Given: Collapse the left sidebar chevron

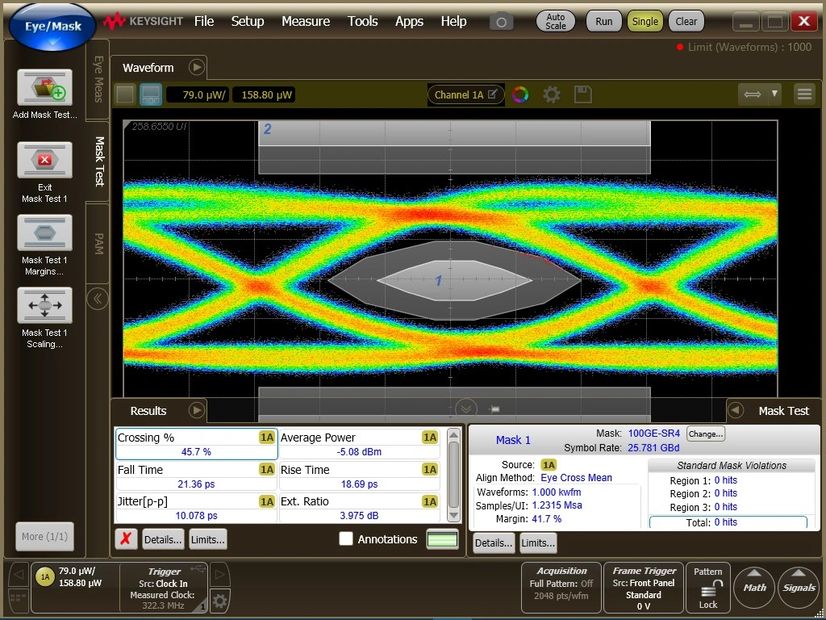Looking at the screenshot, I should [97, 297].
